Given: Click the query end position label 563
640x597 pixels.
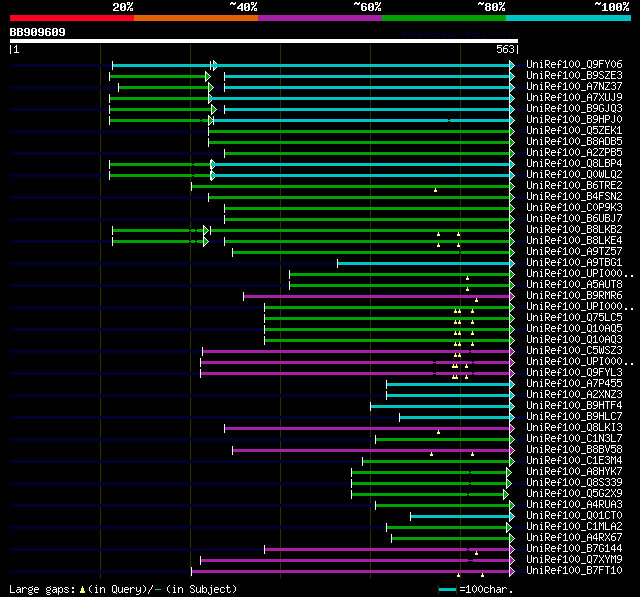Looking at the screenshot, I should coord(505,49).
